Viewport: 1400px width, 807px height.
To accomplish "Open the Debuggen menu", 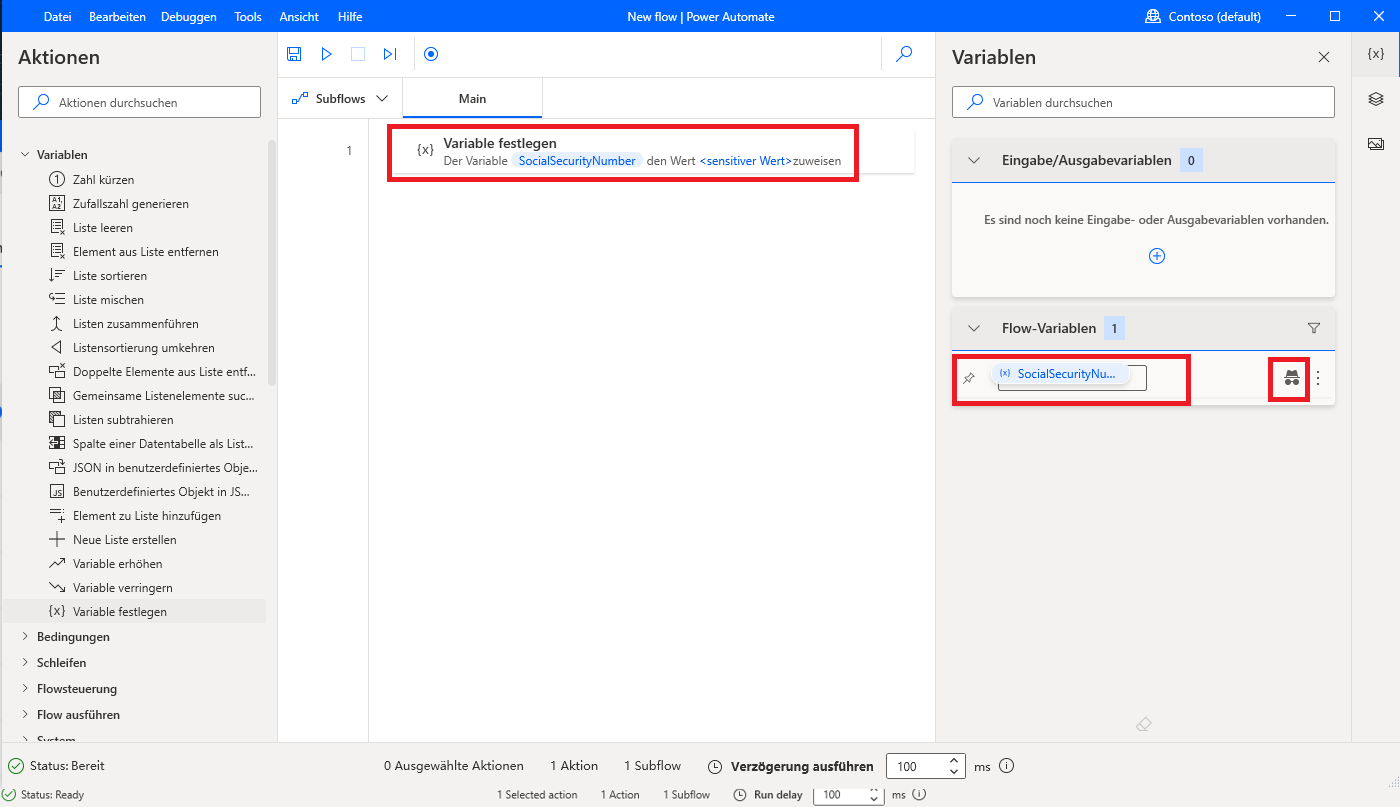I will [x=189, y=17].
